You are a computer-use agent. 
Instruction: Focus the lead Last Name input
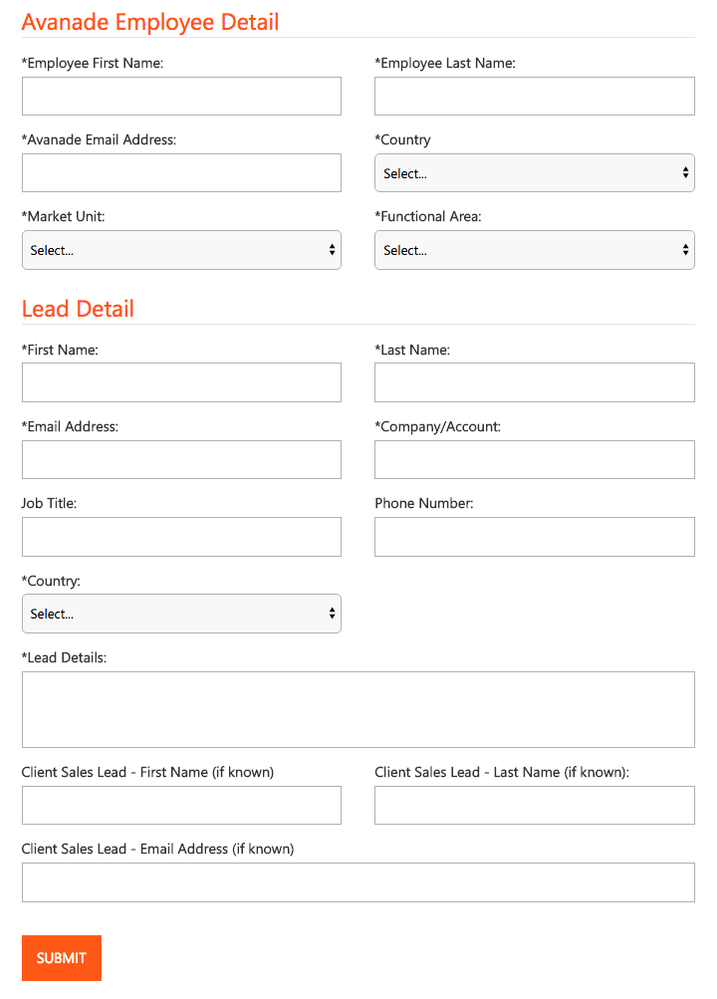[x=534, y=382]
